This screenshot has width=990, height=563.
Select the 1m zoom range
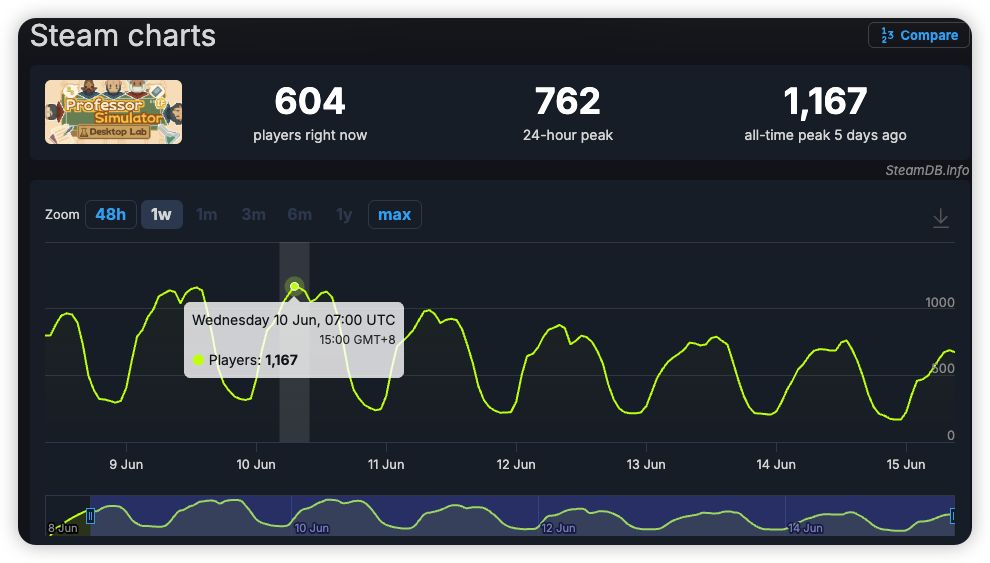(206, 215)
